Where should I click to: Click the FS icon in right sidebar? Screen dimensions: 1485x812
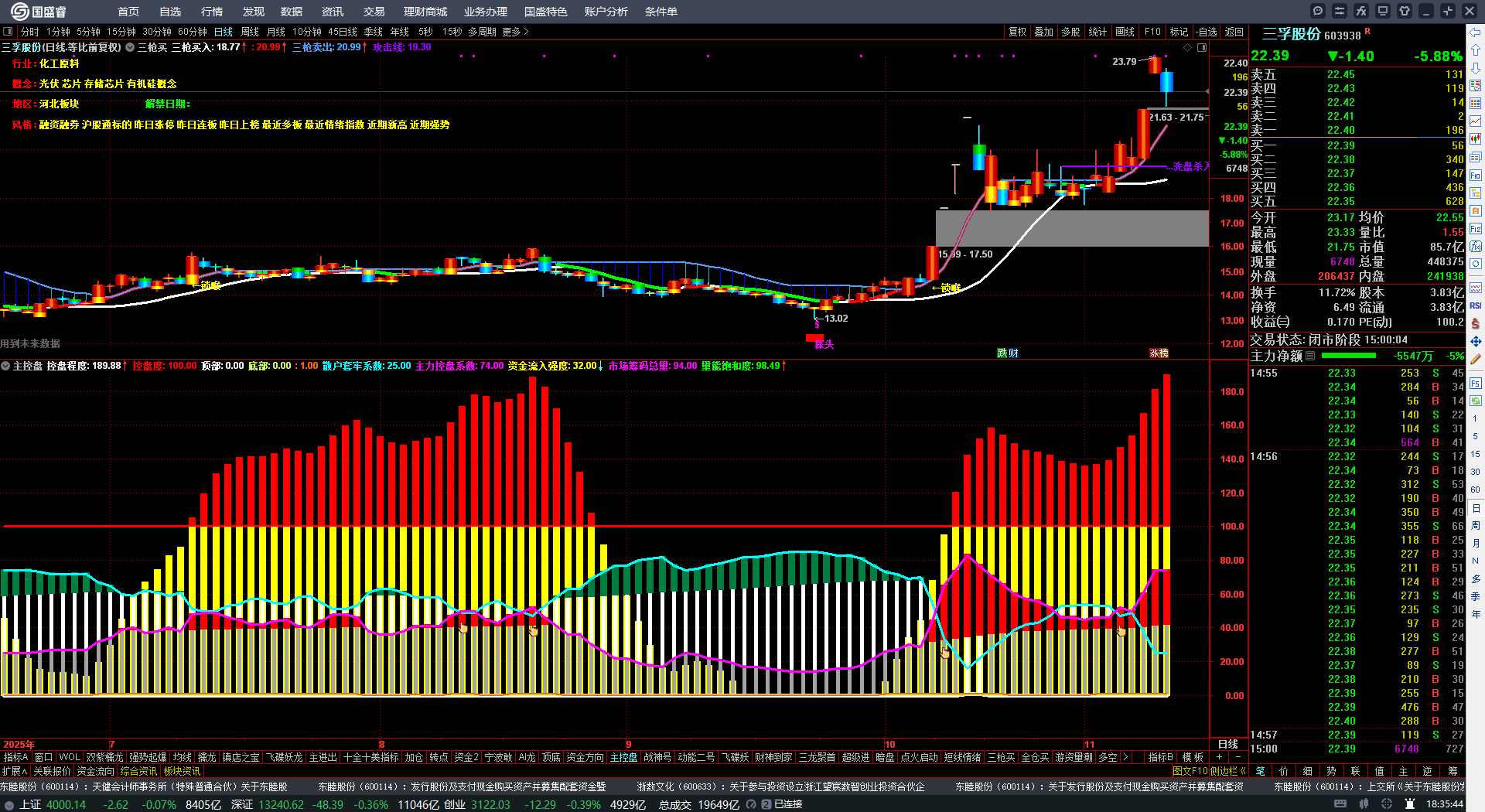[1476, 383]
